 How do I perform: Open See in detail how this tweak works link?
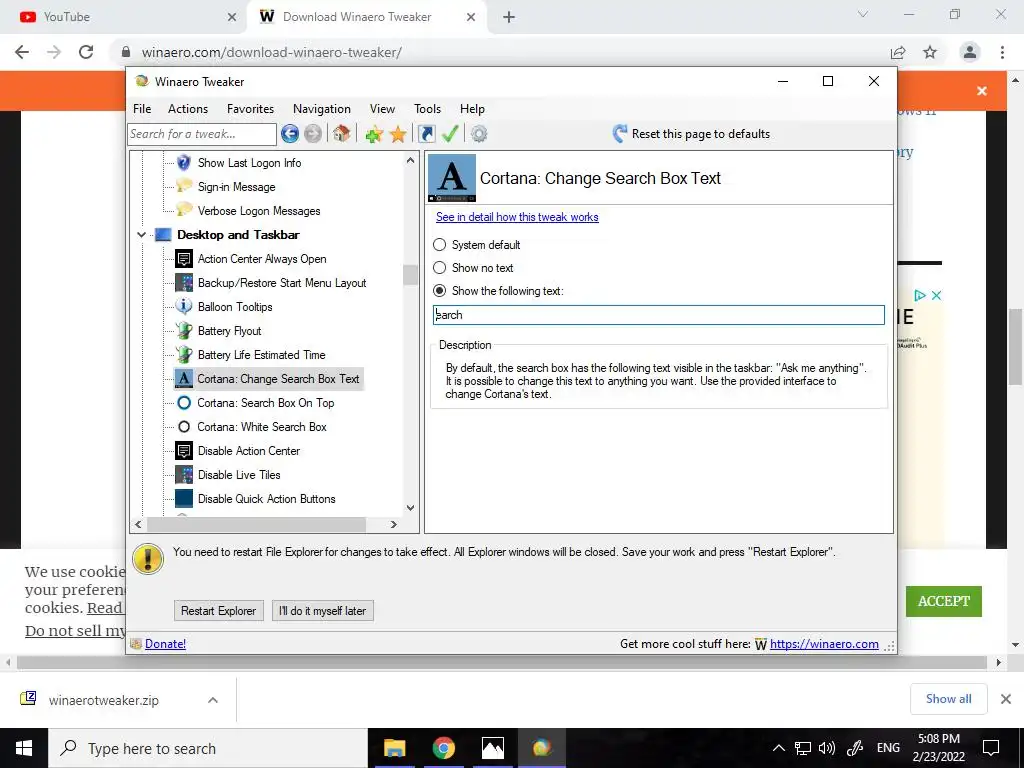pos(517,217)
